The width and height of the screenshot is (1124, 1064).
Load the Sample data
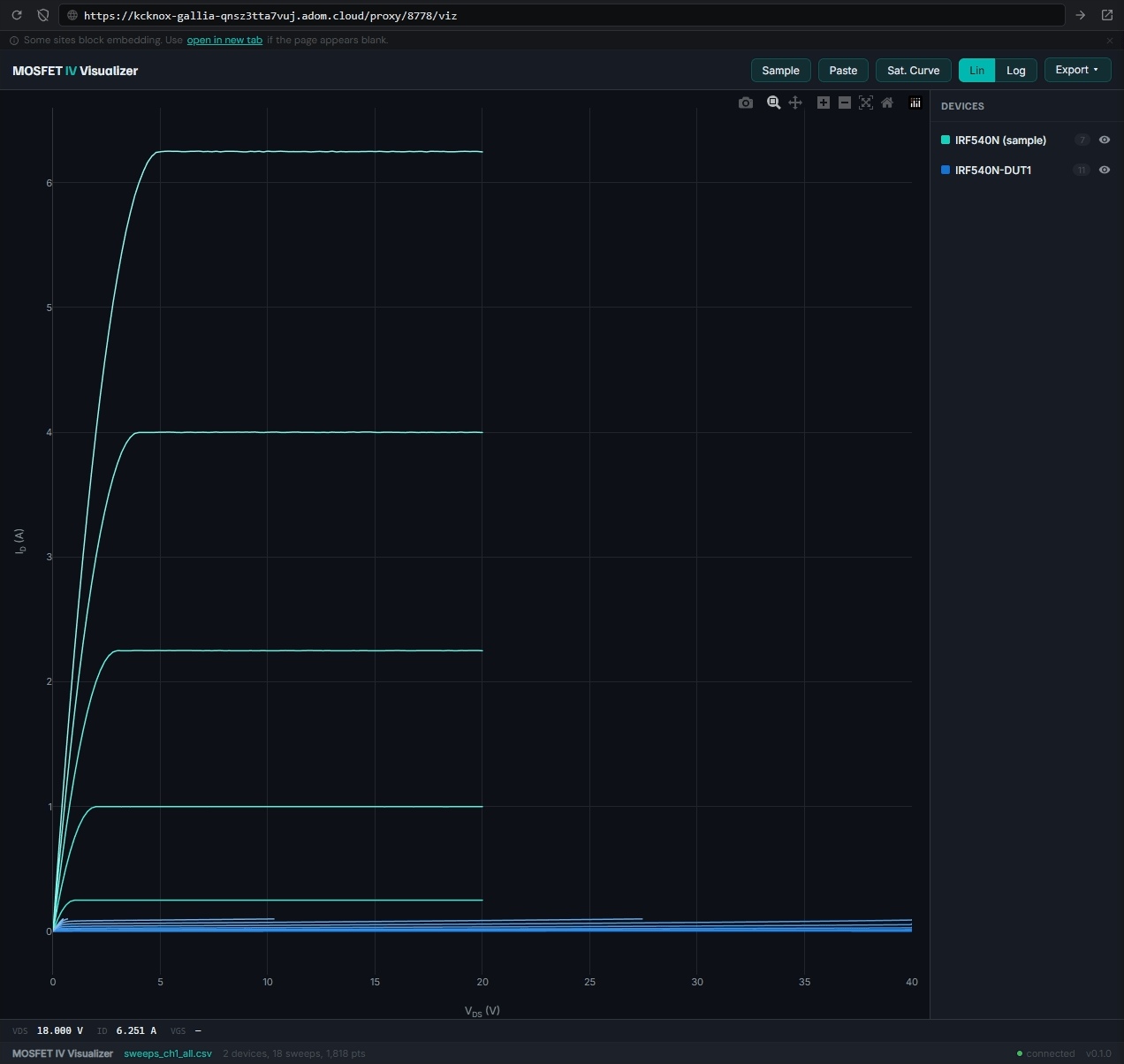coord(780,70)
